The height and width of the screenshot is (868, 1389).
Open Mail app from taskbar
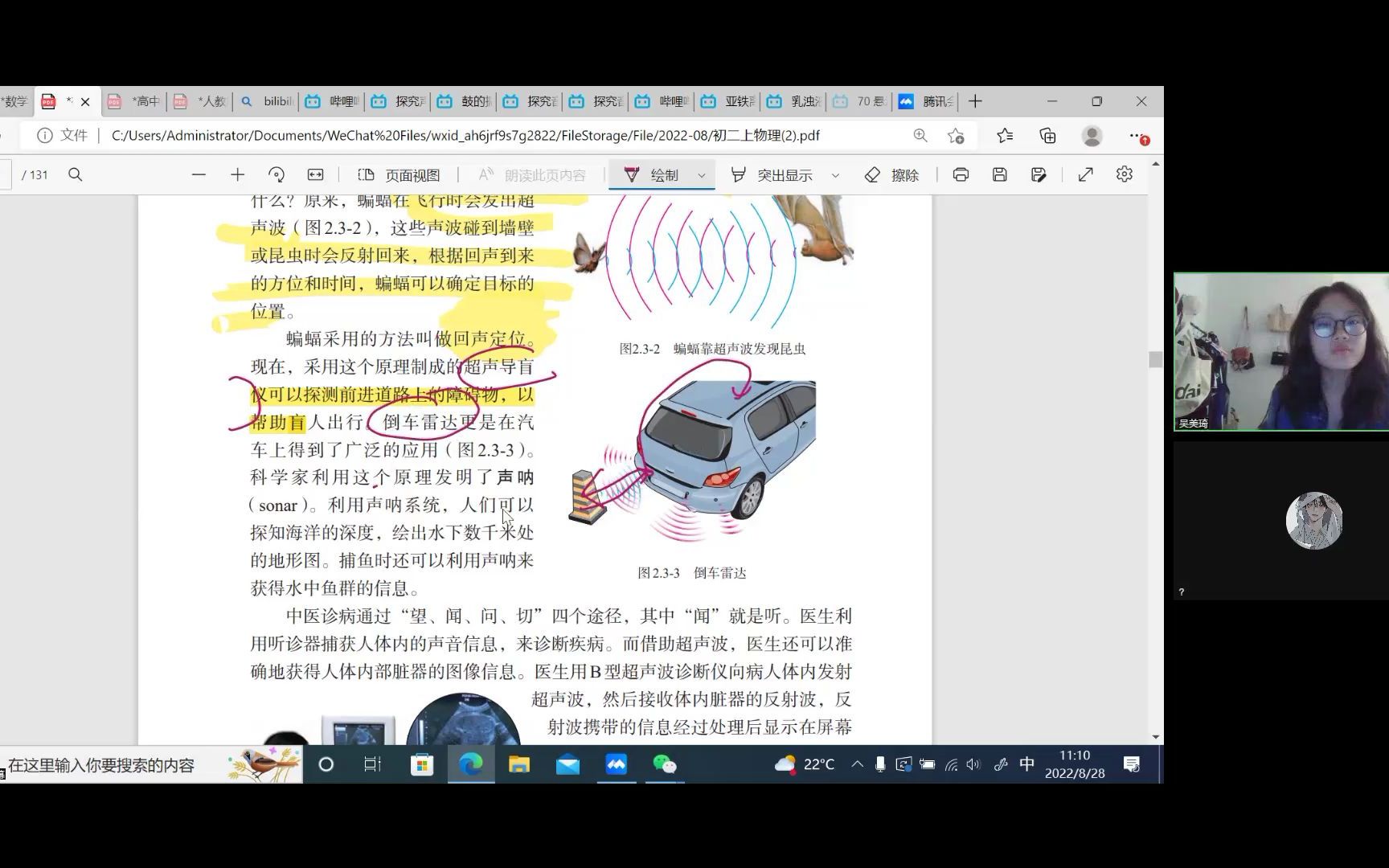(567, 764)
